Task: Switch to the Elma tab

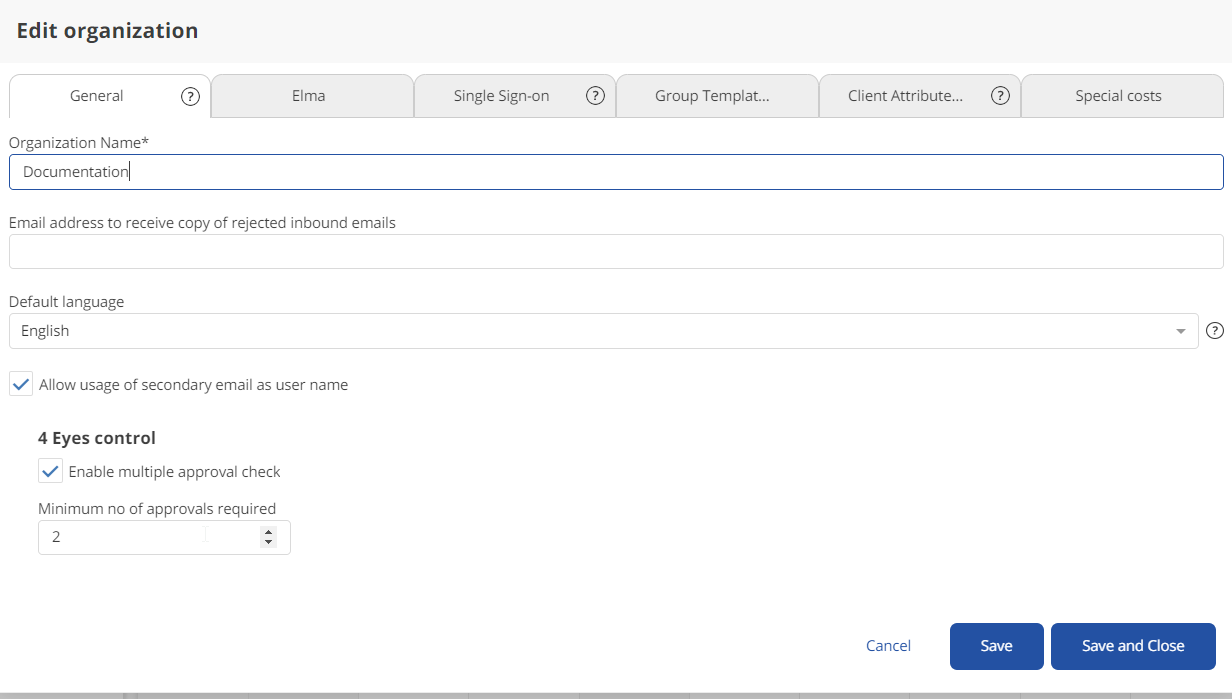Action: [x=308, y=95]
